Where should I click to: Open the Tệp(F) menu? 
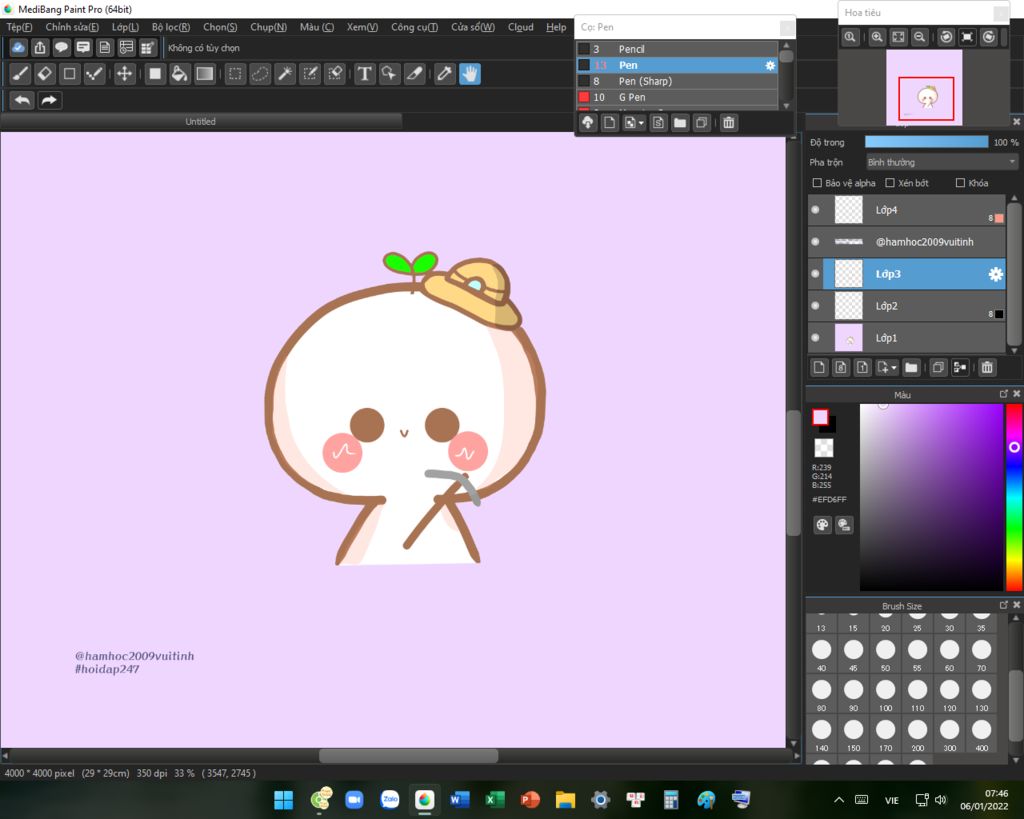coord(19,27)
